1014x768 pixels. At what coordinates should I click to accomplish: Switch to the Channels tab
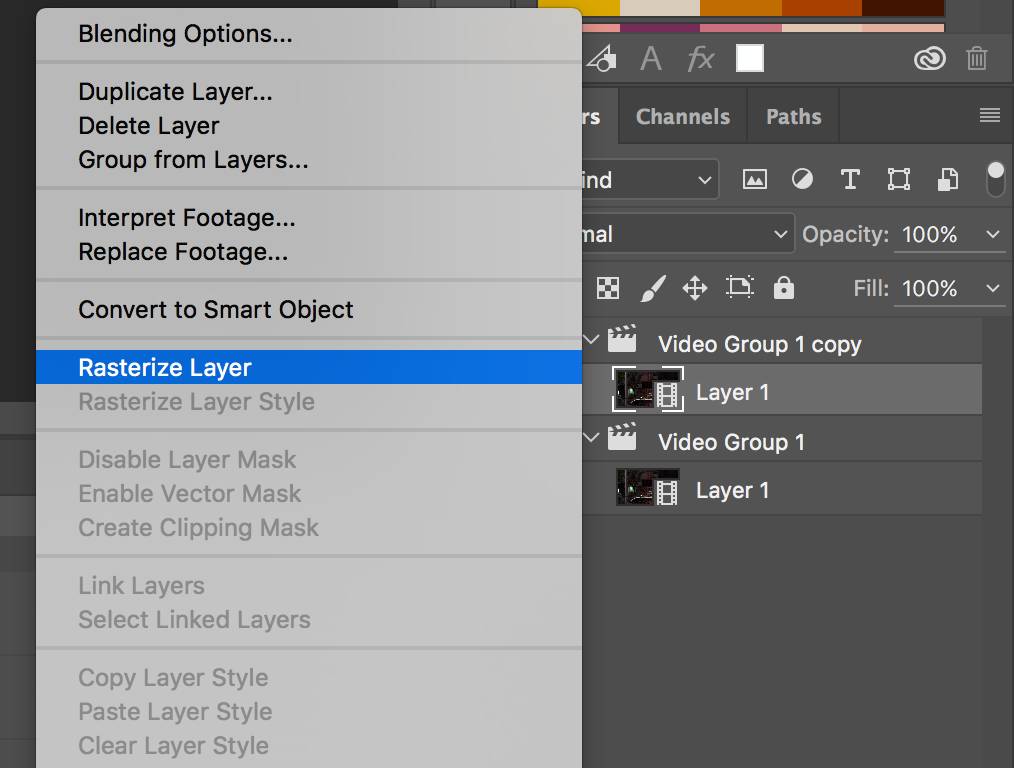[x=682, y=117]
